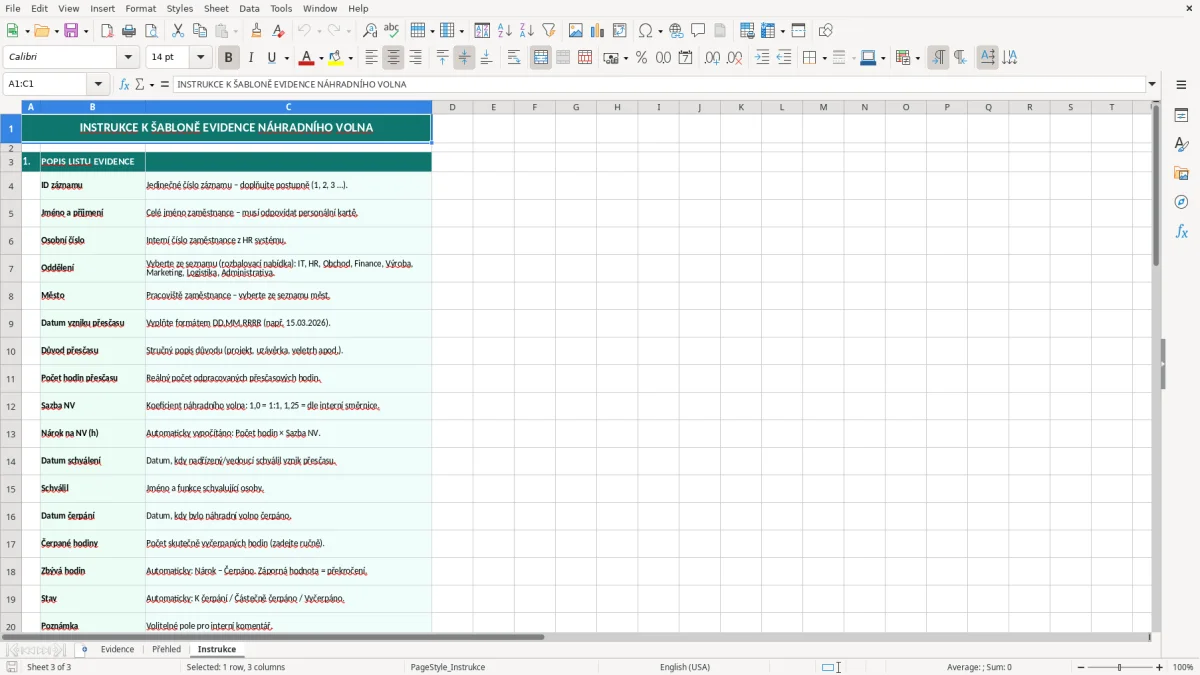Open Borders dropdown arrow

(823, 58)
